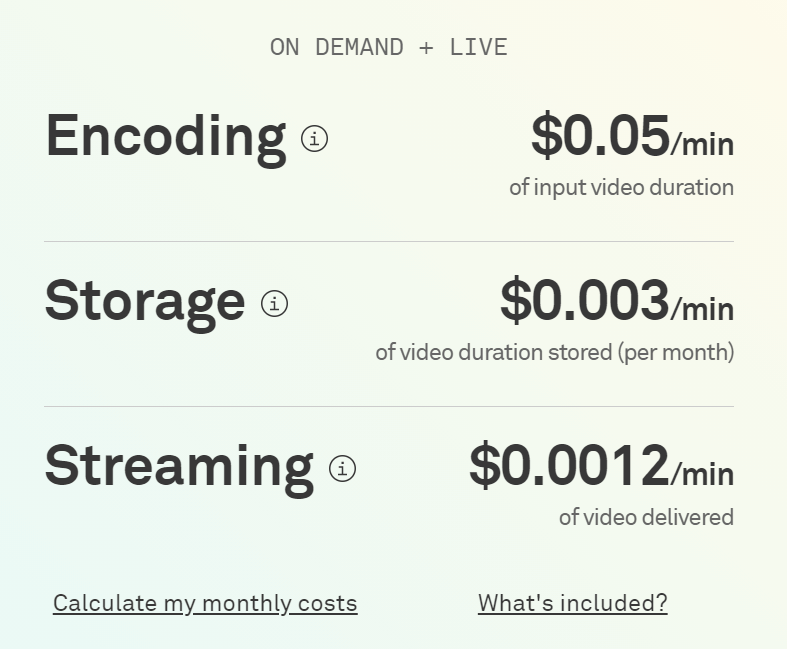
Task: Click the Encoding heading text
Action: pos(166,138)
